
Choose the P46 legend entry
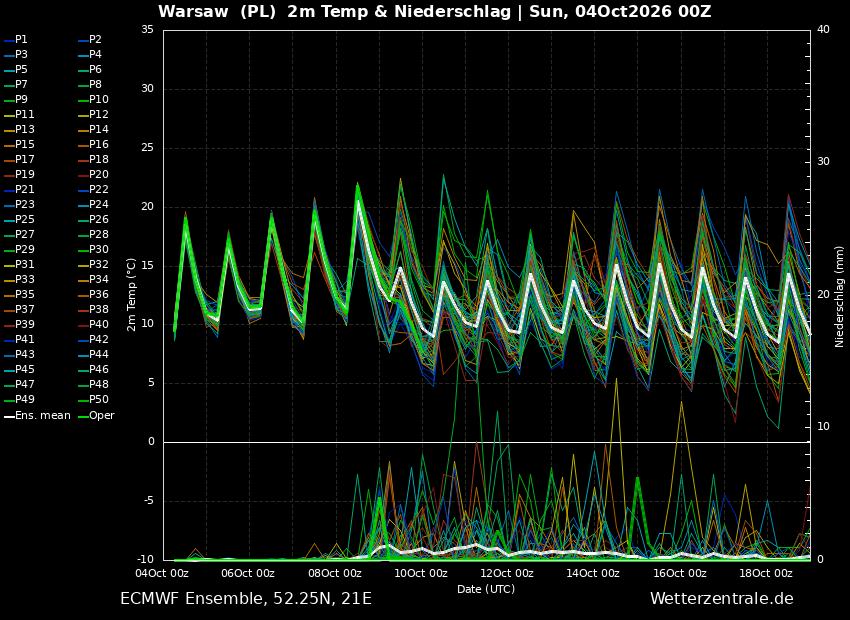point(93,369)
